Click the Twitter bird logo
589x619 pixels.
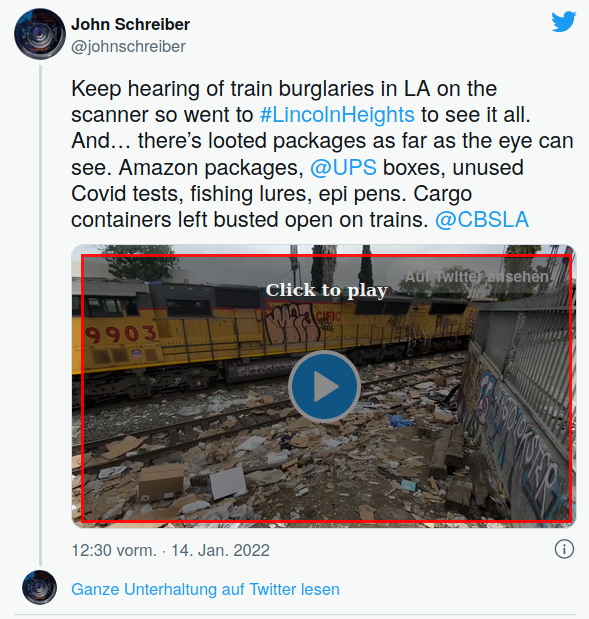[x=564, y=21]
